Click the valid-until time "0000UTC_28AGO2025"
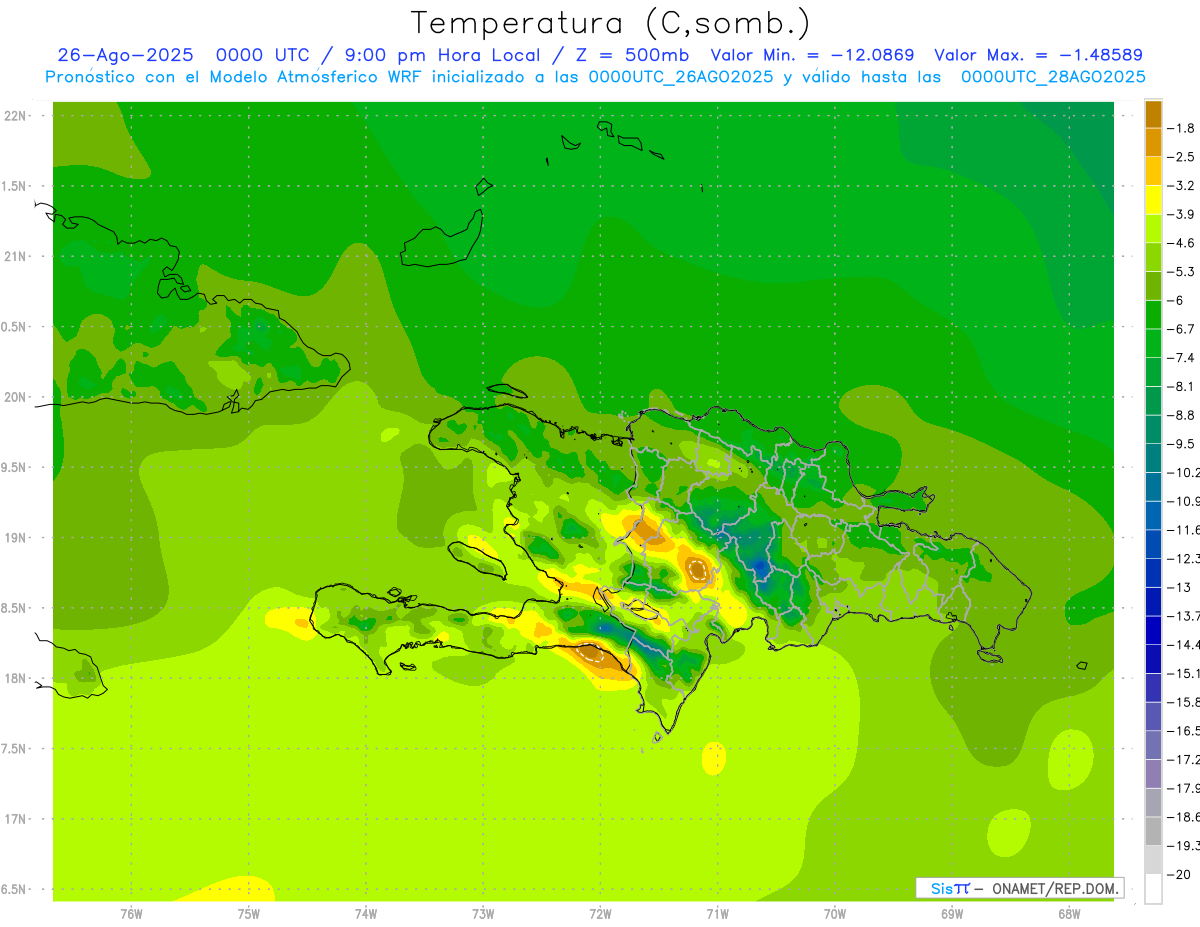 click(1053, 77)
